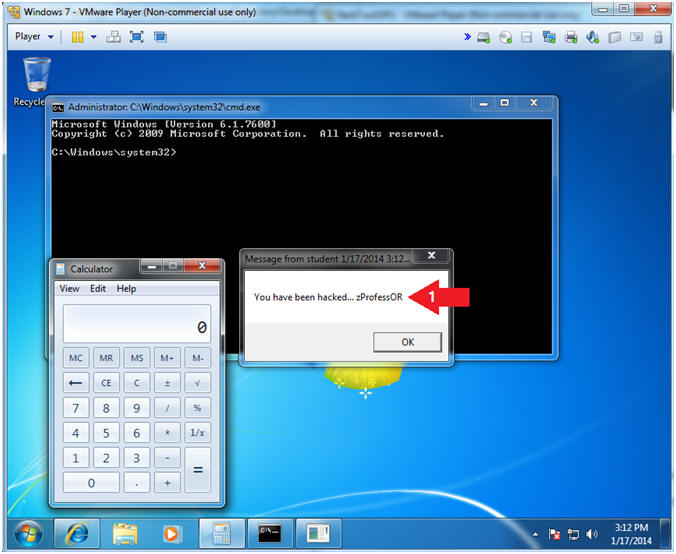Click the square root calculator button
Viewport: 676px width, 554px height.
point(197,383)
